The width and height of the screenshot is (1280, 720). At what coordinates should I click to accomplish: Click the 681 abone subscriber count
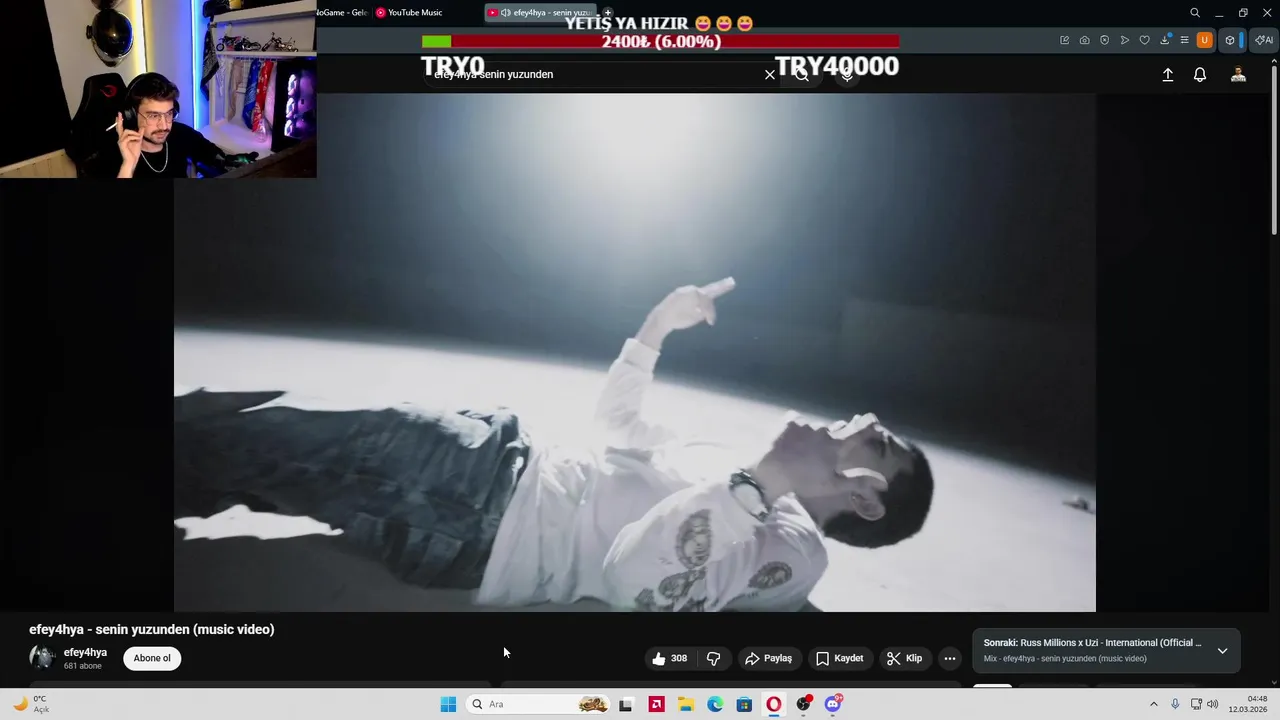pyautogui.click(x=83, y=666)
